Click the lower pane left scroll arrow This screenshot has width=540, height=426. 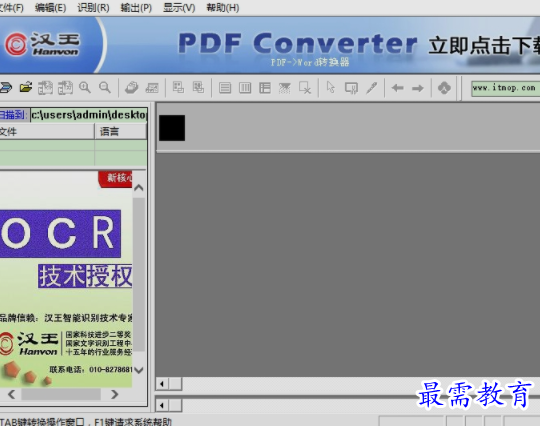tap(162, 405)
